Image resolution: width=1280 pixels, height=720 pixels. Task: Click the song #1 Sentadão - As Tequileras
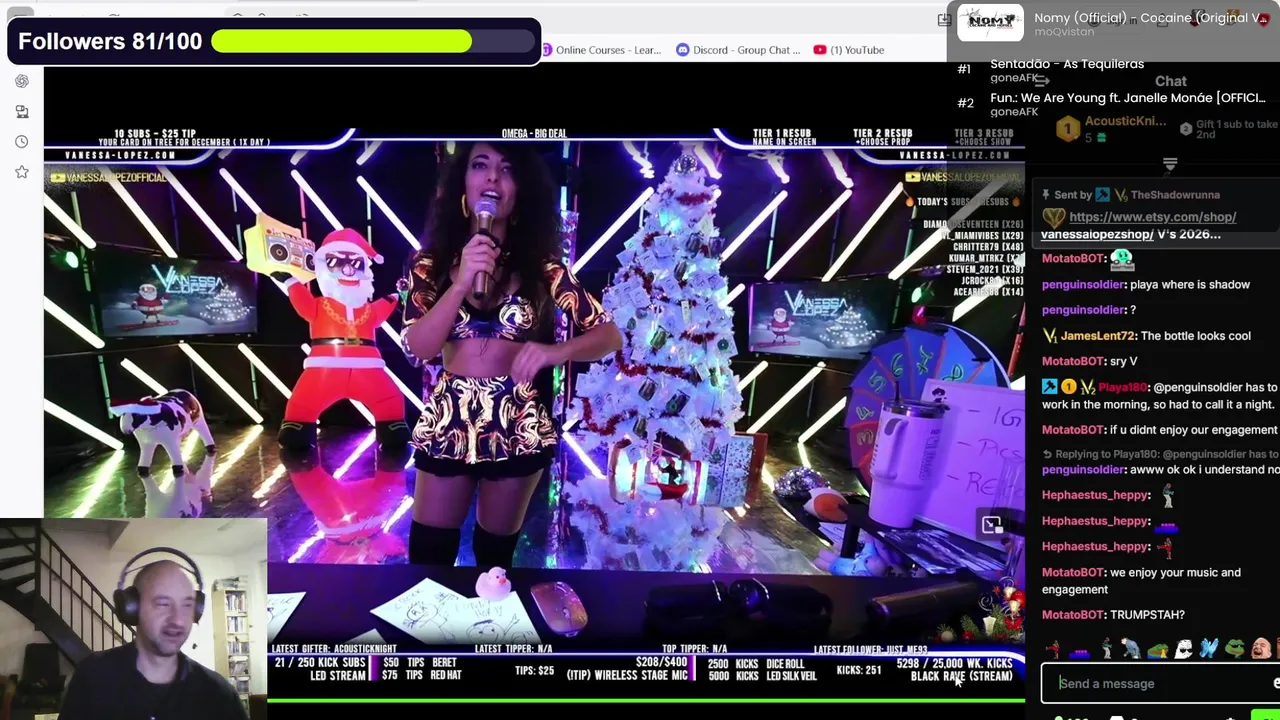pos(1067,64)
